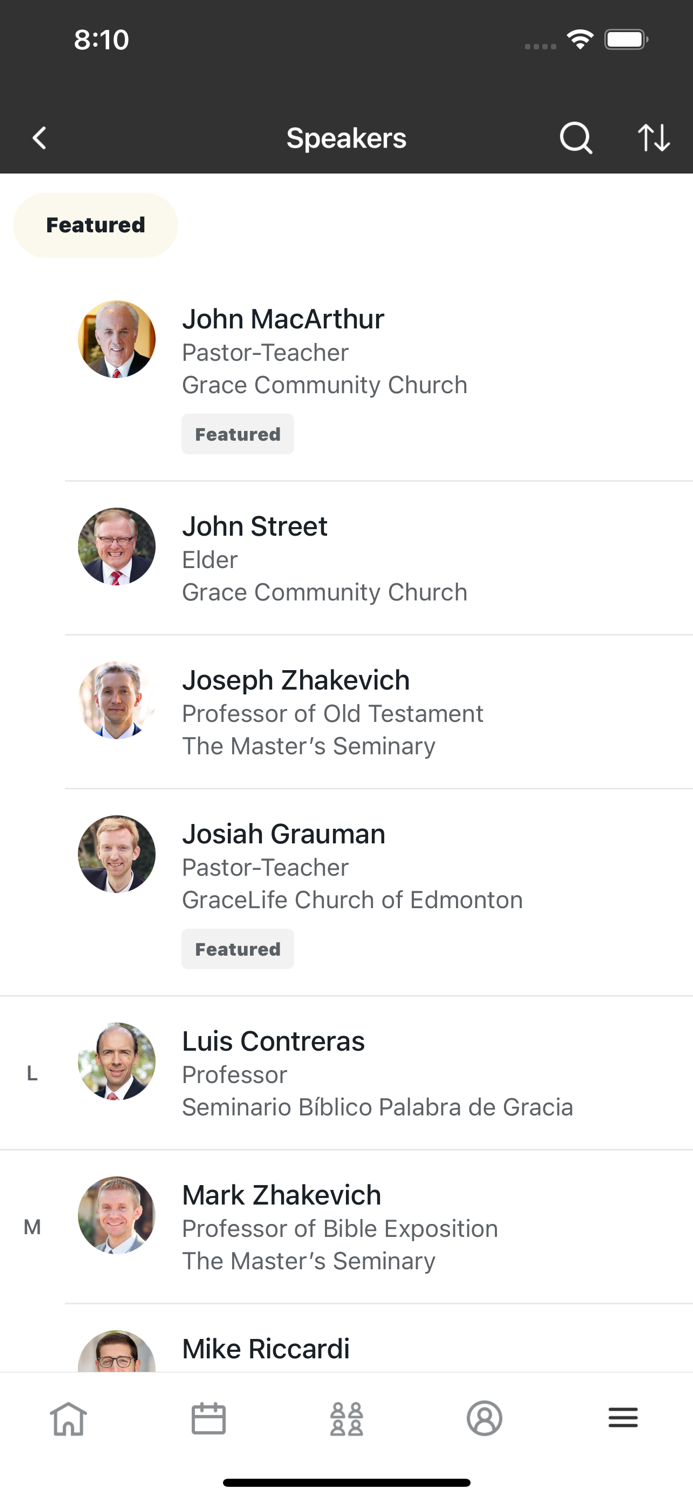Open the bottom navigation menu item
693x1500 pixels.
pos(623,1417)
